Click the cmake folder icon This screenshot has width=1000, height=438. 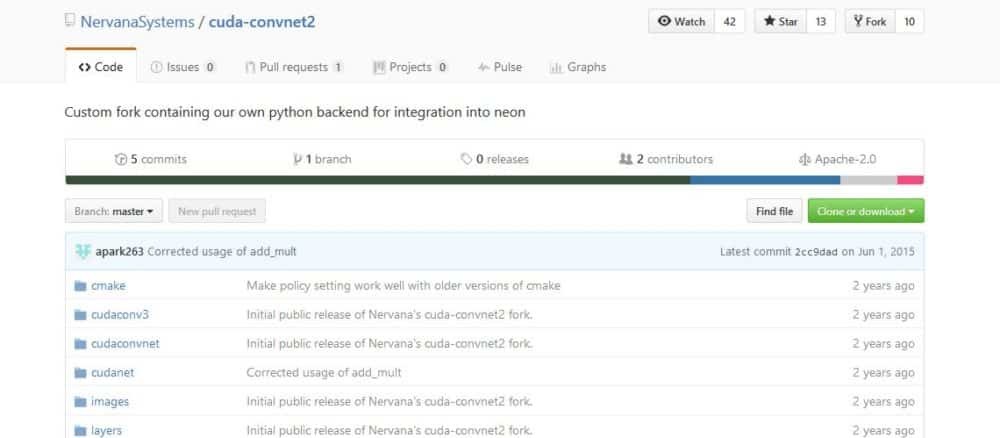[x=81, y=286]
